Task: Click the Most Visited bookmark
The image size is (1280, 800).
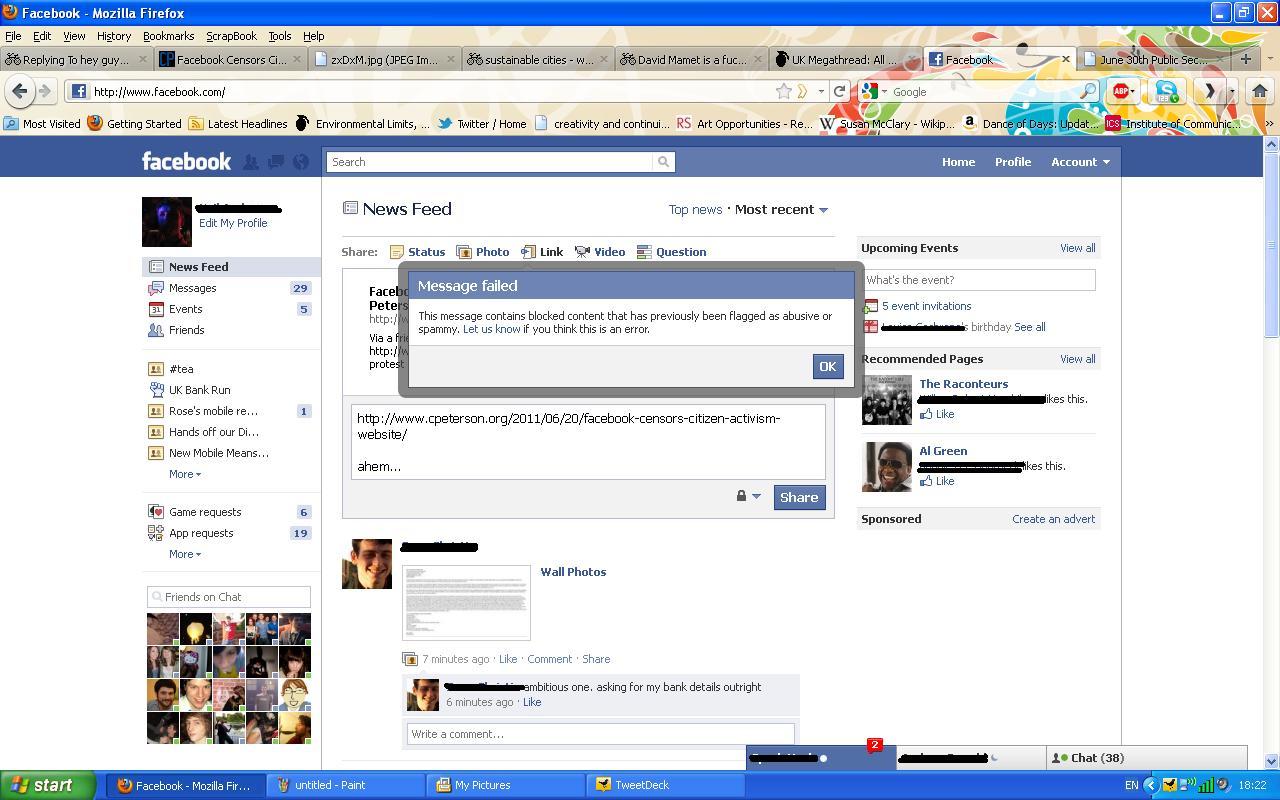Action: tap(42, 124)
